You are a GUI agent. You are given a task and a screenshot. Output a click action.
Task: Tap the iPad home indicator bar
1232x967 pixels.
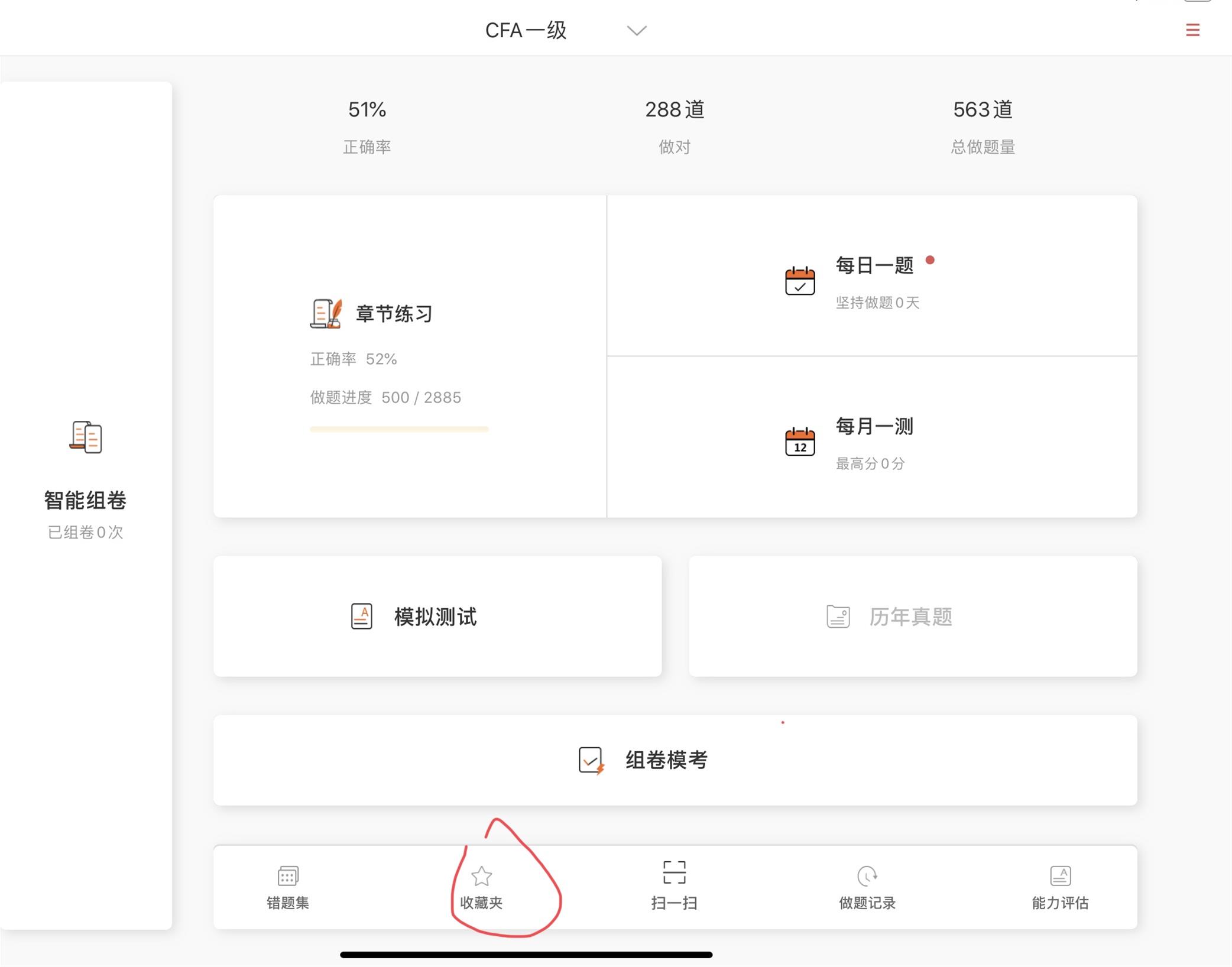(526, 955)
